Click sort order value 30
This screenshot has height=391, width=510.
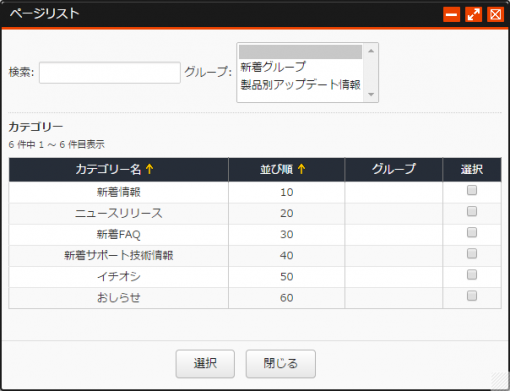tap(287, 234)
